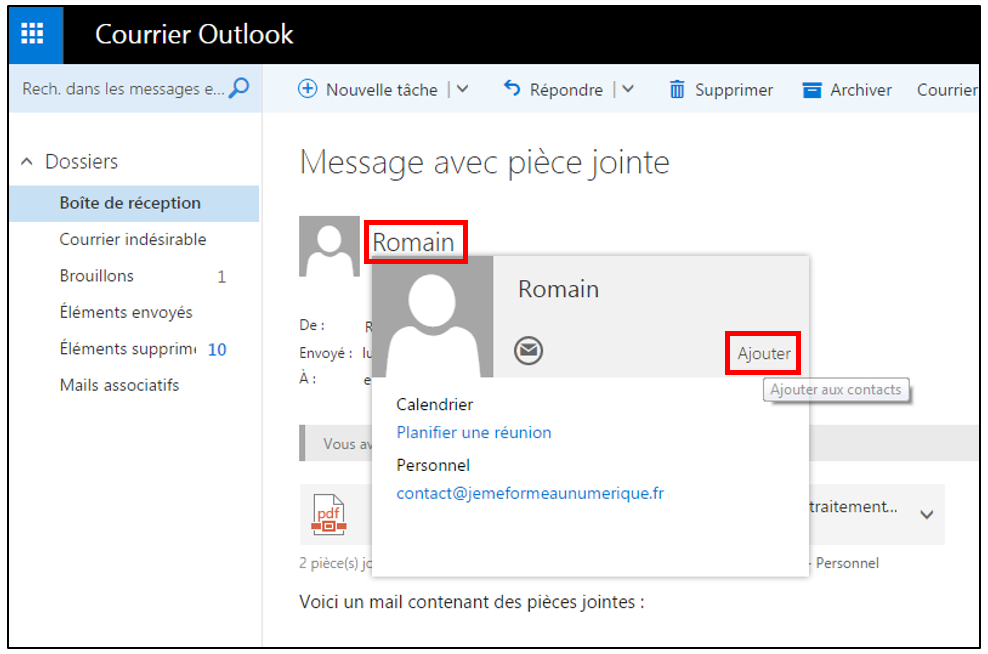Click the Supprimer trash icon
988x654 pixels.
coord(677,89)
